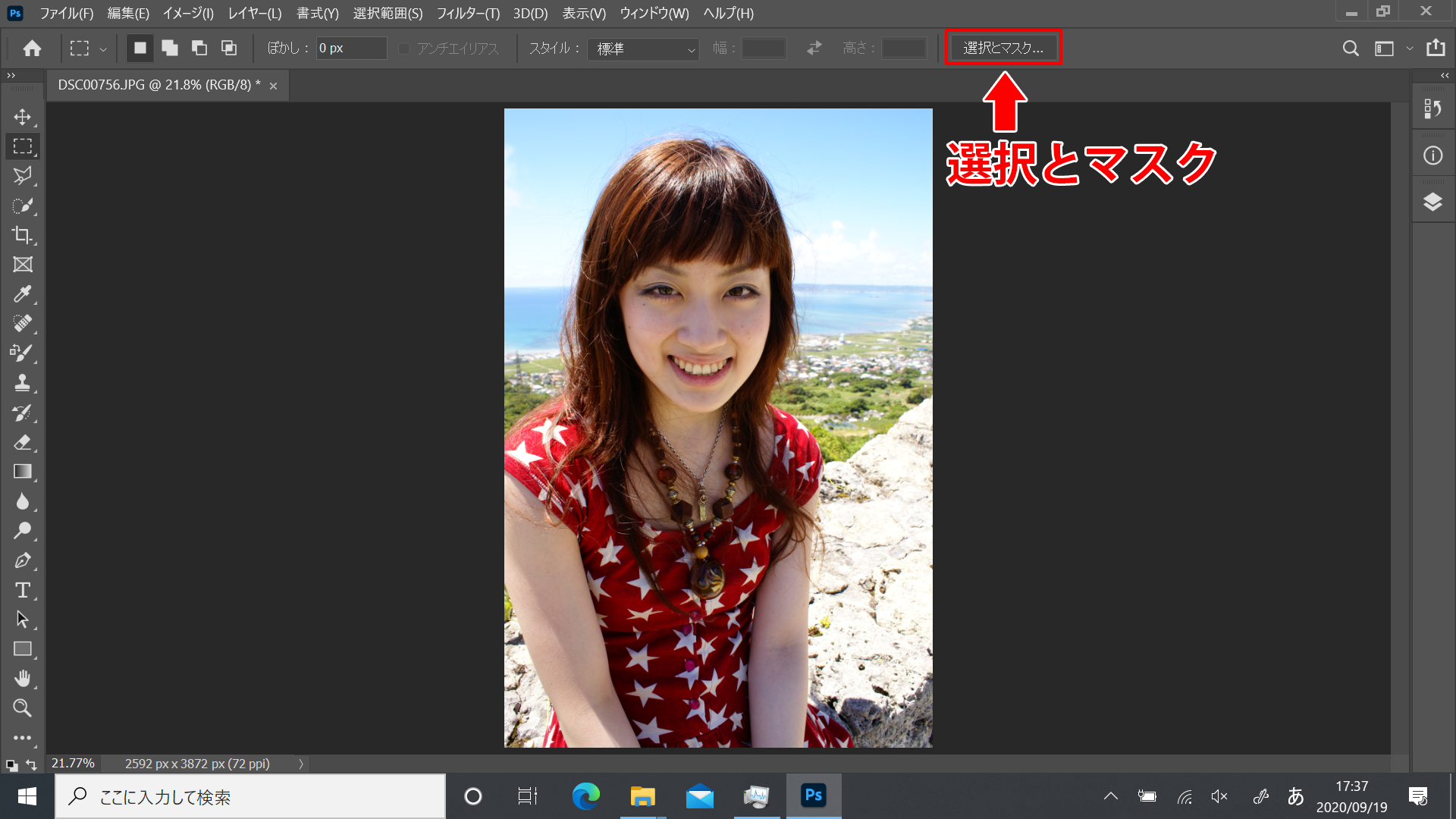
Task: Open the Layers panel
Action: tap(1432, 200)
